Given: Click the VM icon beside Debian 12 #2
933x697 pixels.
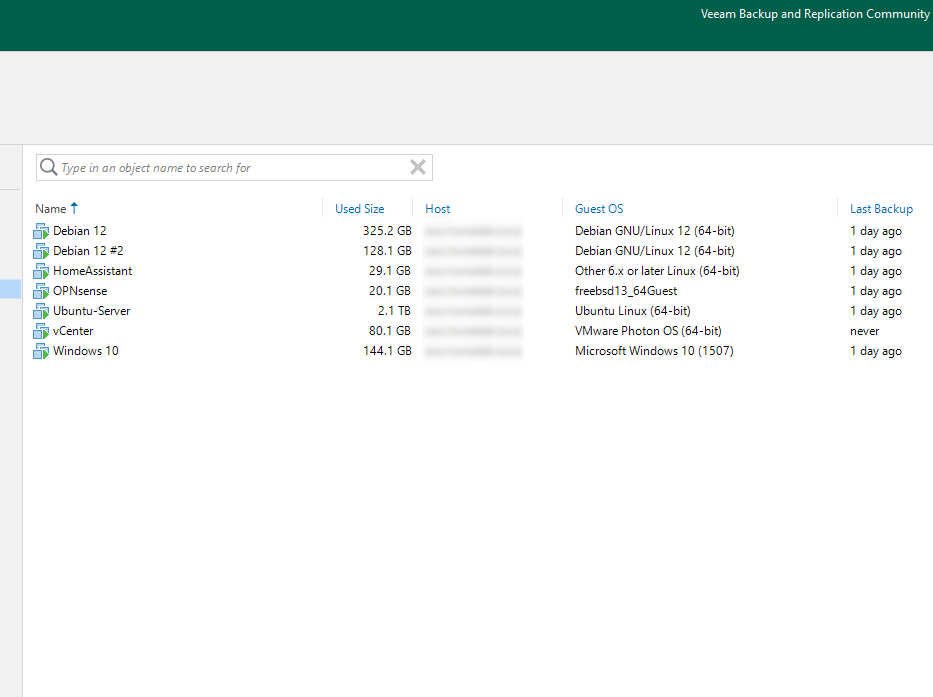Looking at the screenshot, I should [x=41, y=251].
